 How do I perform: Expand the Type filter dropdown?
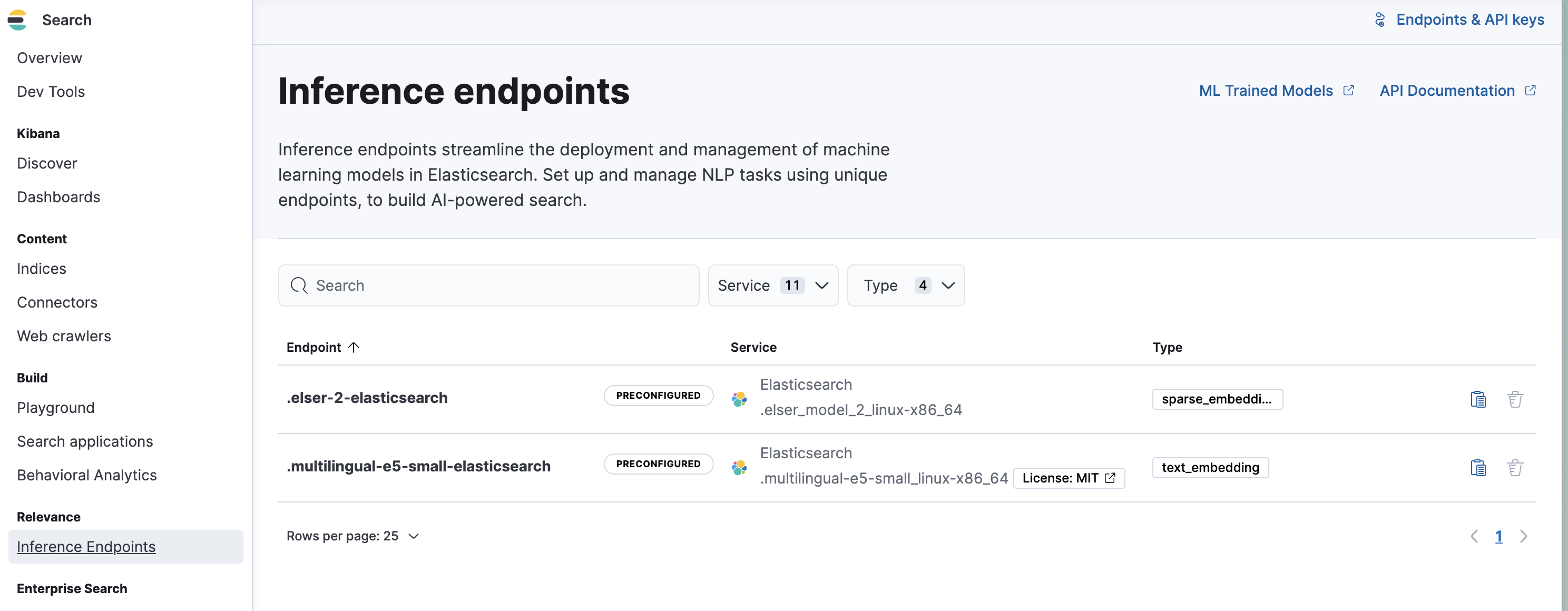tap(906, 285)
